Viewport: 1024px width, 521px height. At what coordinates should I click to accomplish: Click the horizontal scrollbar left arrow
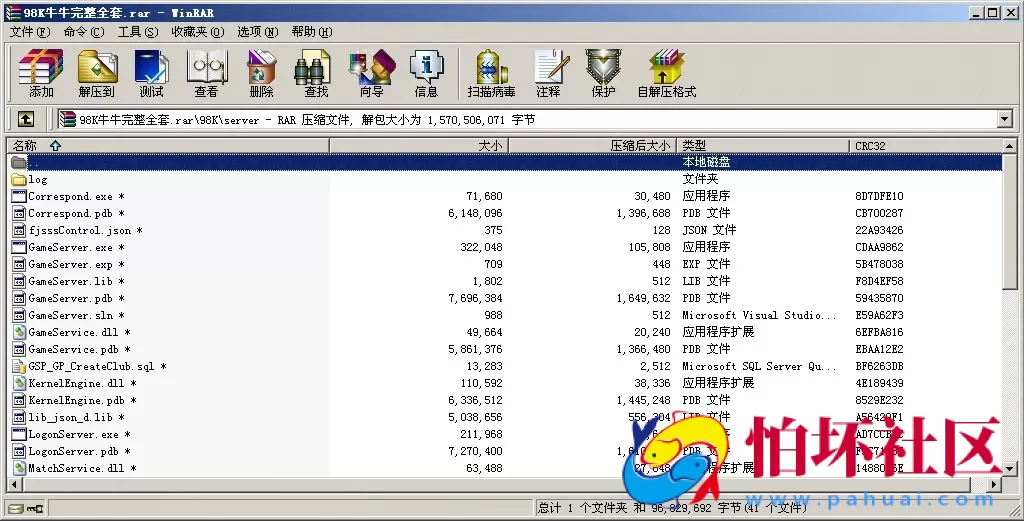[14, 484]
